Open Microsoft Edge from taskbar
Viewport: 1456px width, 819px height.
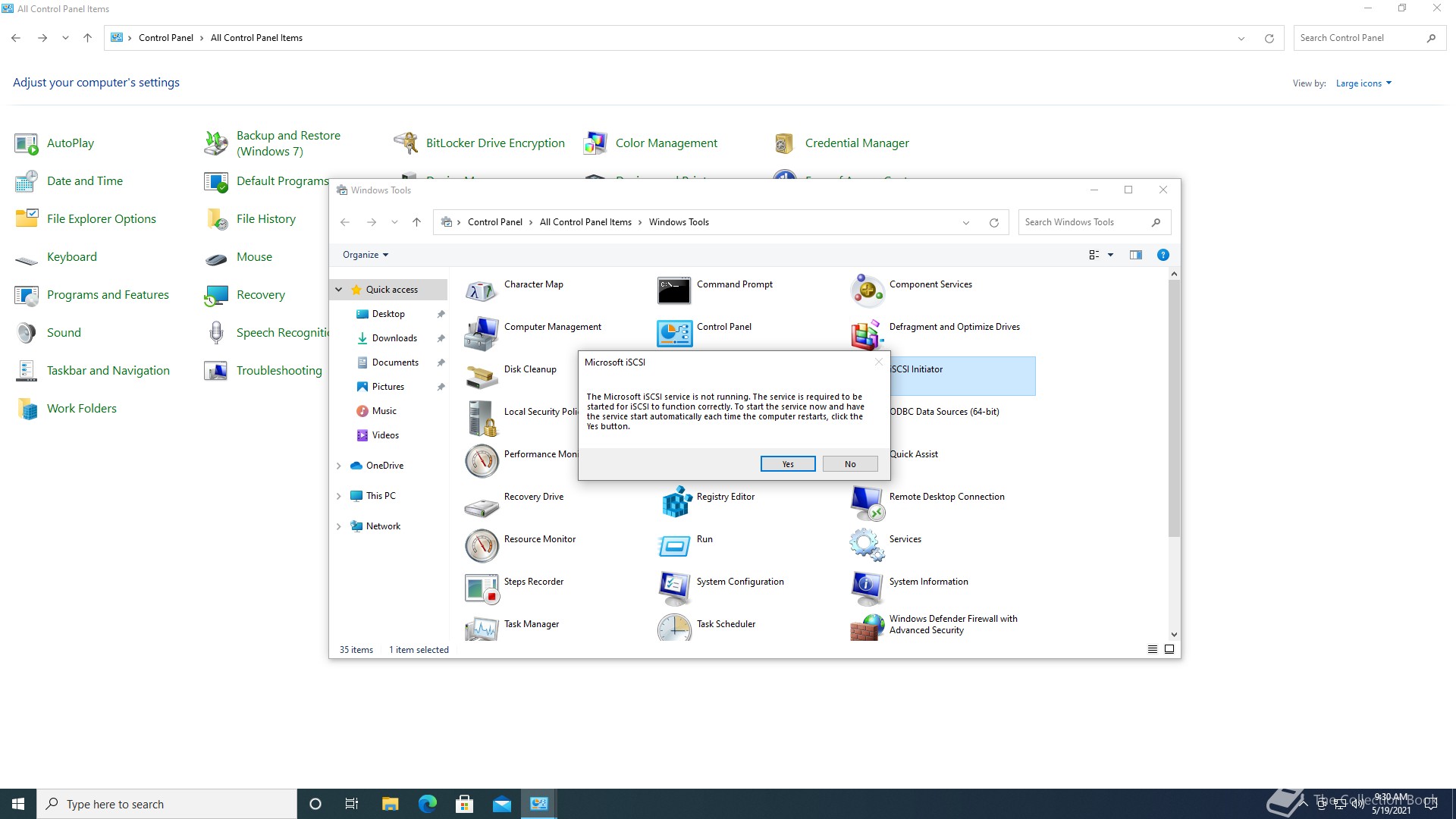tap(428, 804)
